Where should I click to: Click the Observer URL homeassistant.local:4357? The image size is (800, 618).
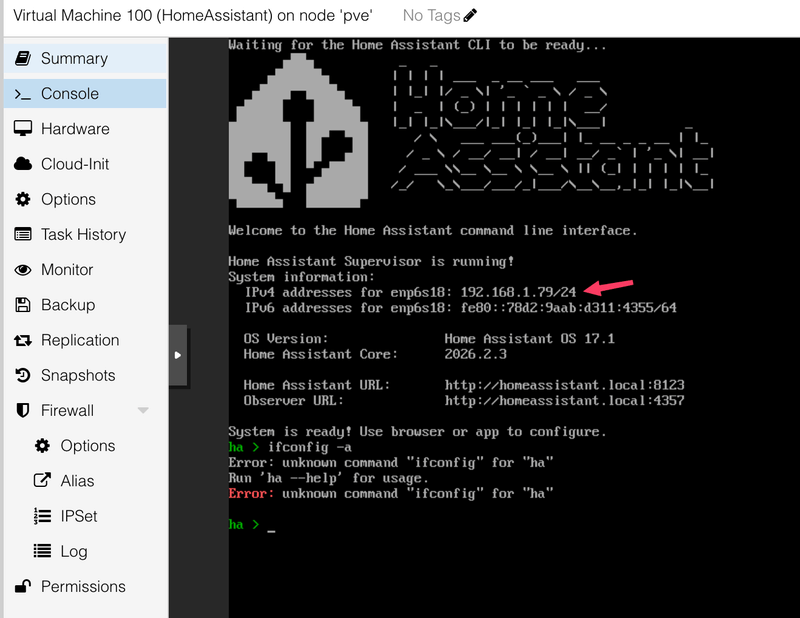564,400
